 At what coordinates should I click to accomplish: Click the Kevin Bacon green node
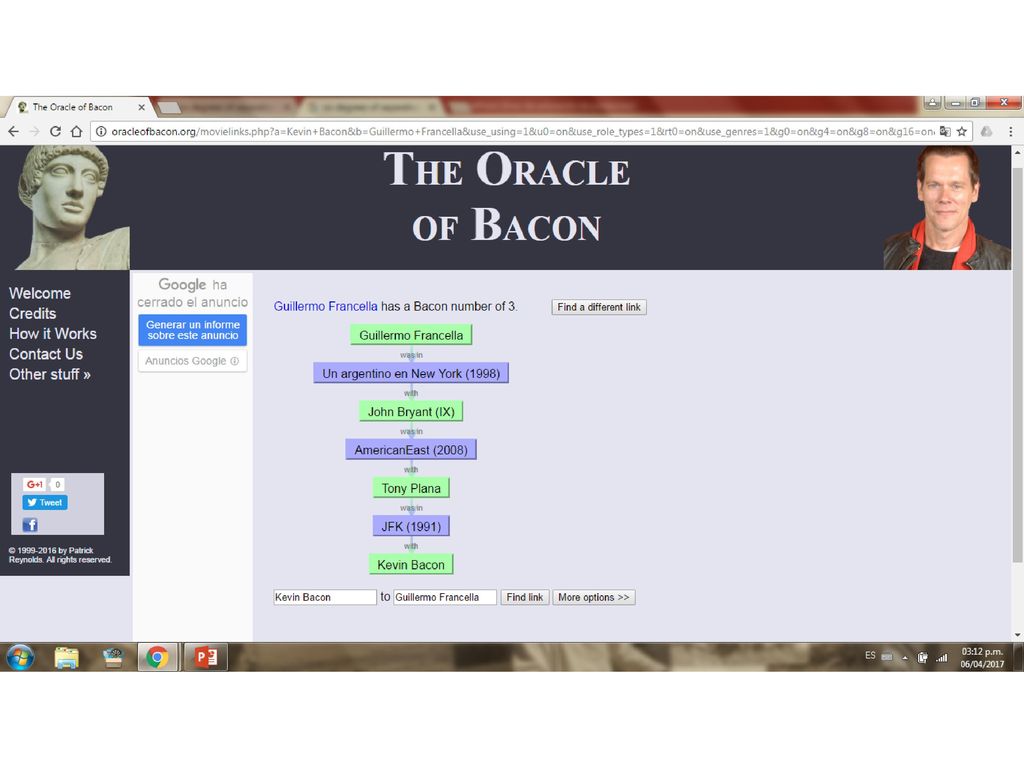[411, 564]
